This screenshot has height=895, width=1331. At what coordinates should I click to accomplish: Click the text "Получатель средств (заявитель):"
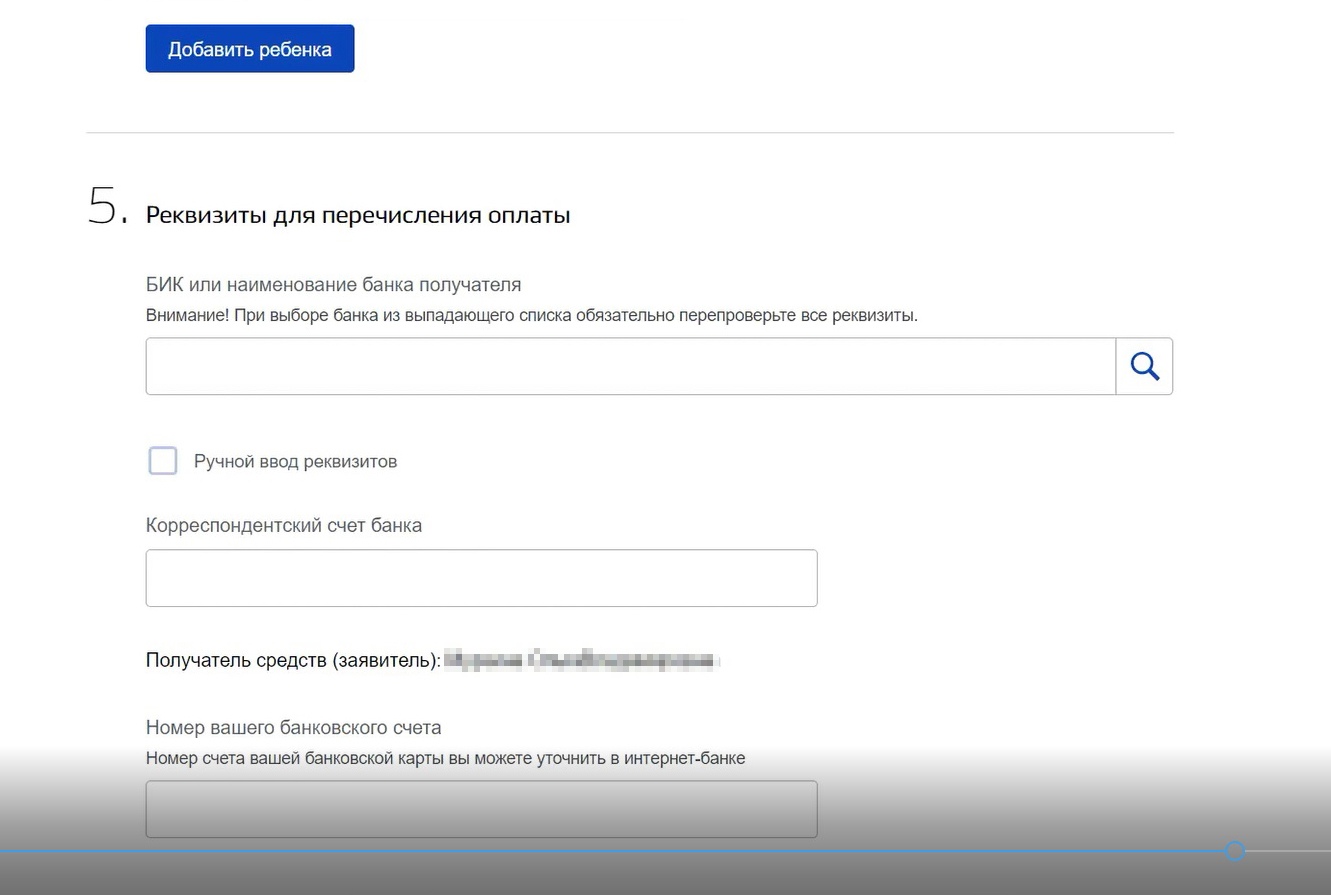[293, 660]
